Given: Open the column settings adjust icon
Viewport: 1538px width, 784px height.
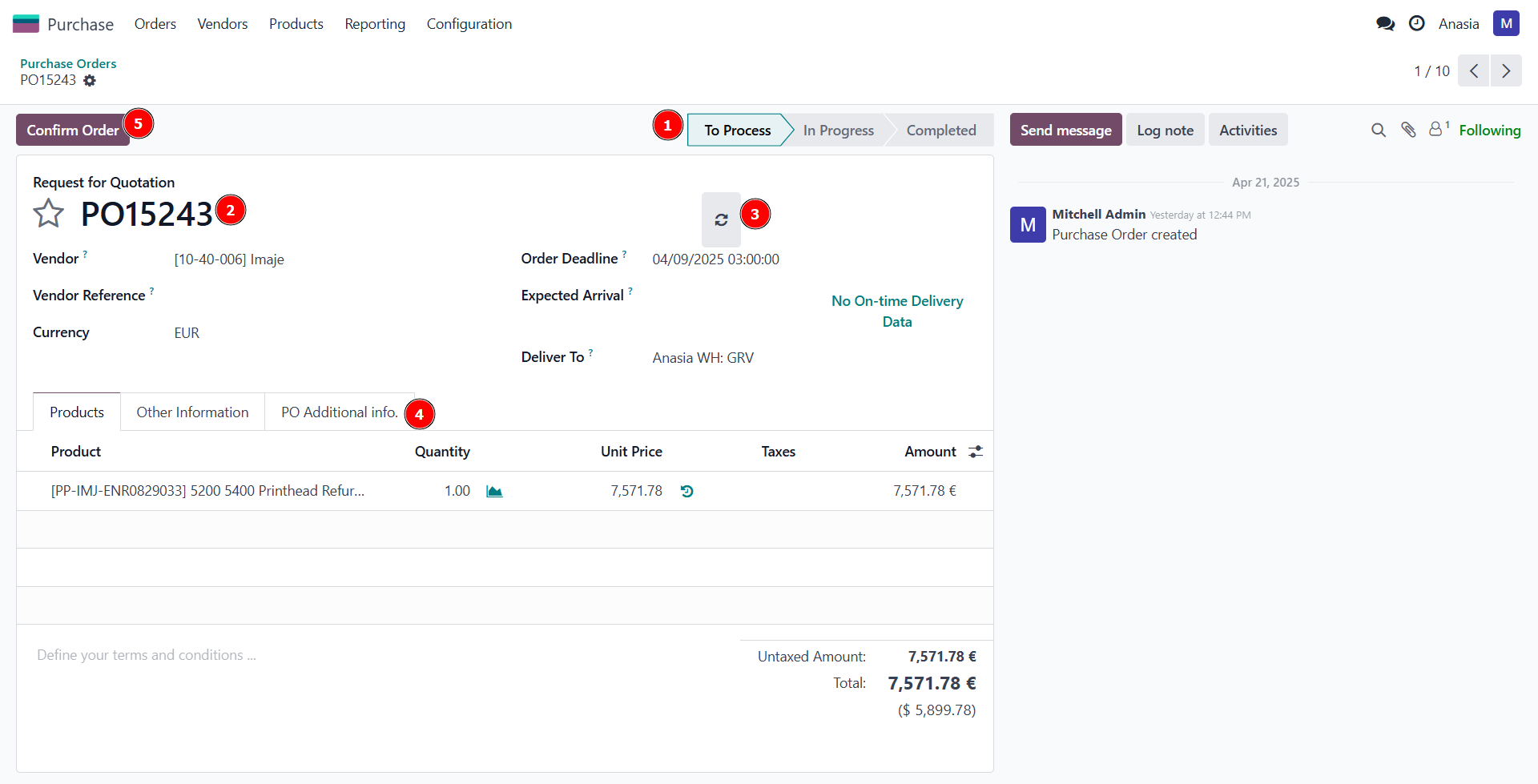Looking at the screenshot, I should 975,452.
